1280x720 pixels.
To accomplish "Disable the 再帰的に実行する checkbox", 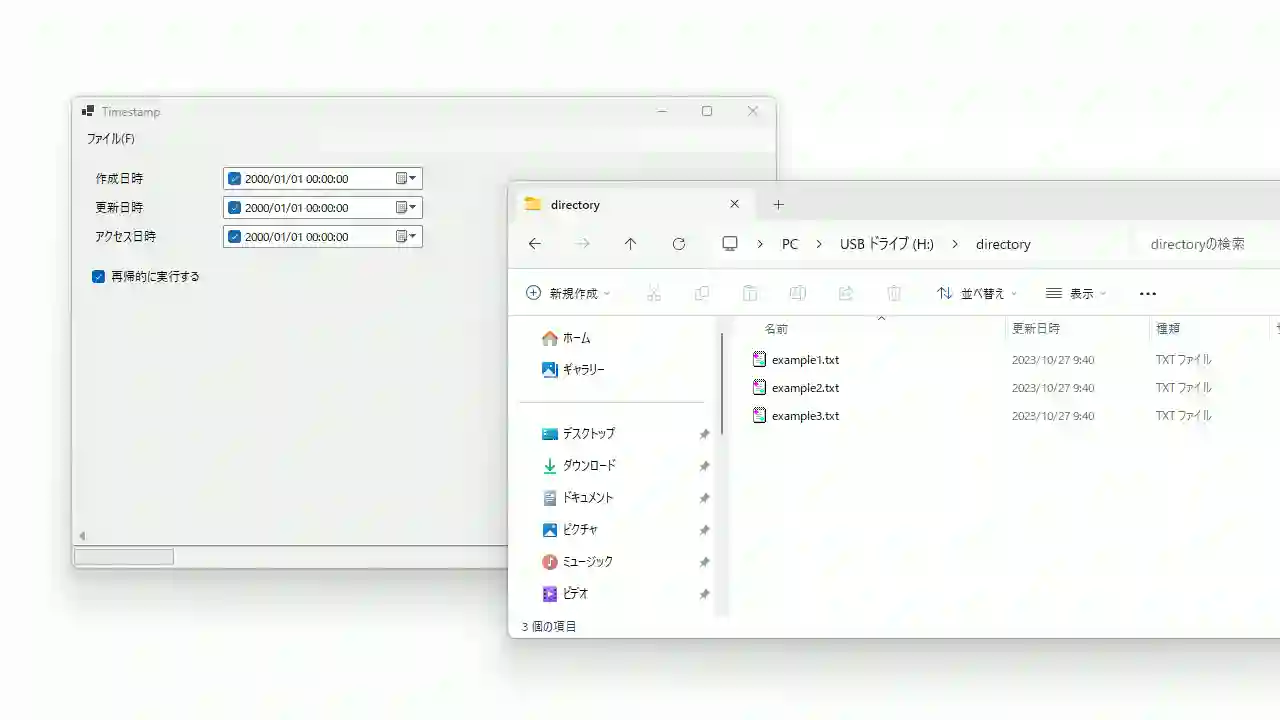I will coord(99,277).
